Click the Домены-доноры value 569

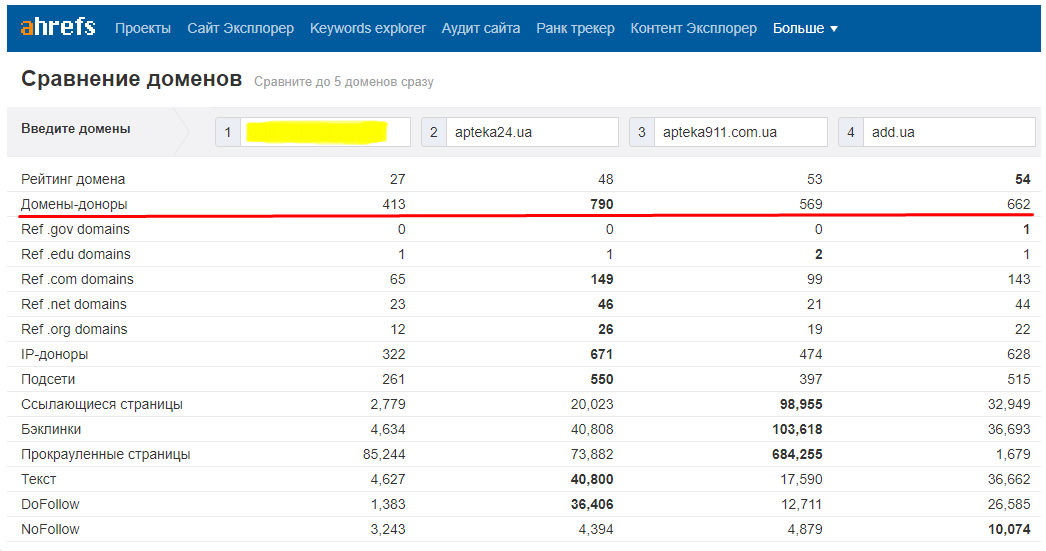coord(811,204)
